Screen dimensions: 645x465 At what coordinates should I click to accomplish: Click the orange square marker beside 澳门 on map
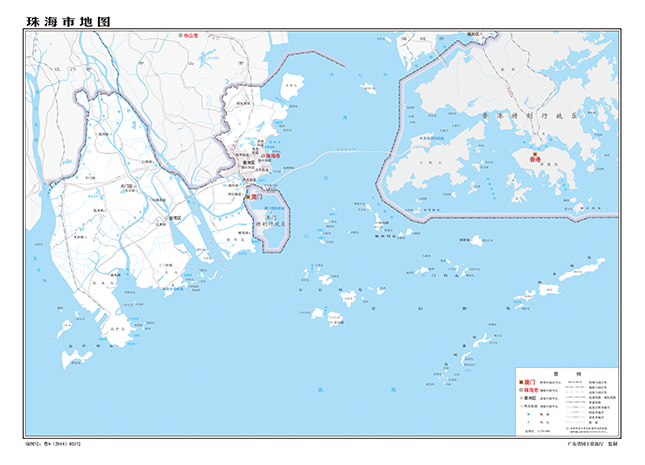pyautogui.click(x=248, y=197)
